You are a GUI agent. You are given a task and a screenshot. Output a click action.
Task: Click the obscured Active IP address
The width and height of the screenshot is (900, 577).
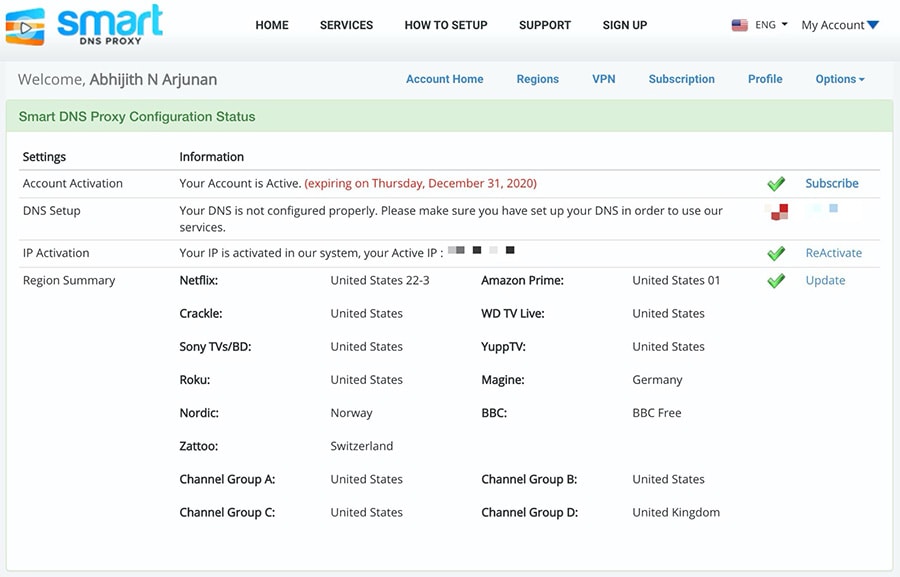(481, 250)
